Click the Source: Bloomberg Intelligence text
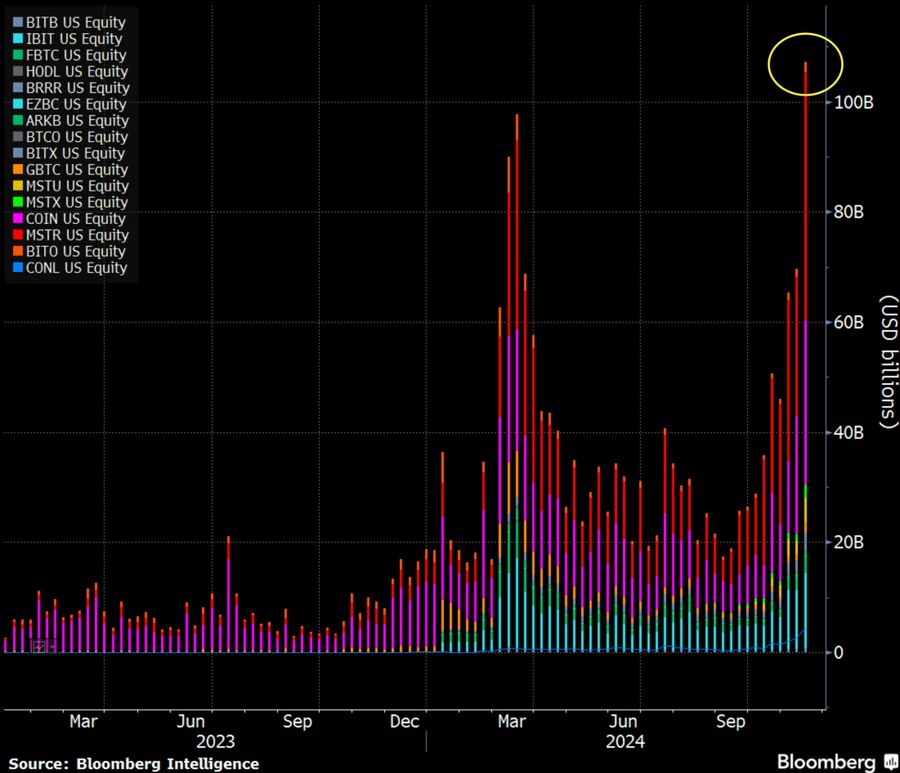 pos(134,763)
